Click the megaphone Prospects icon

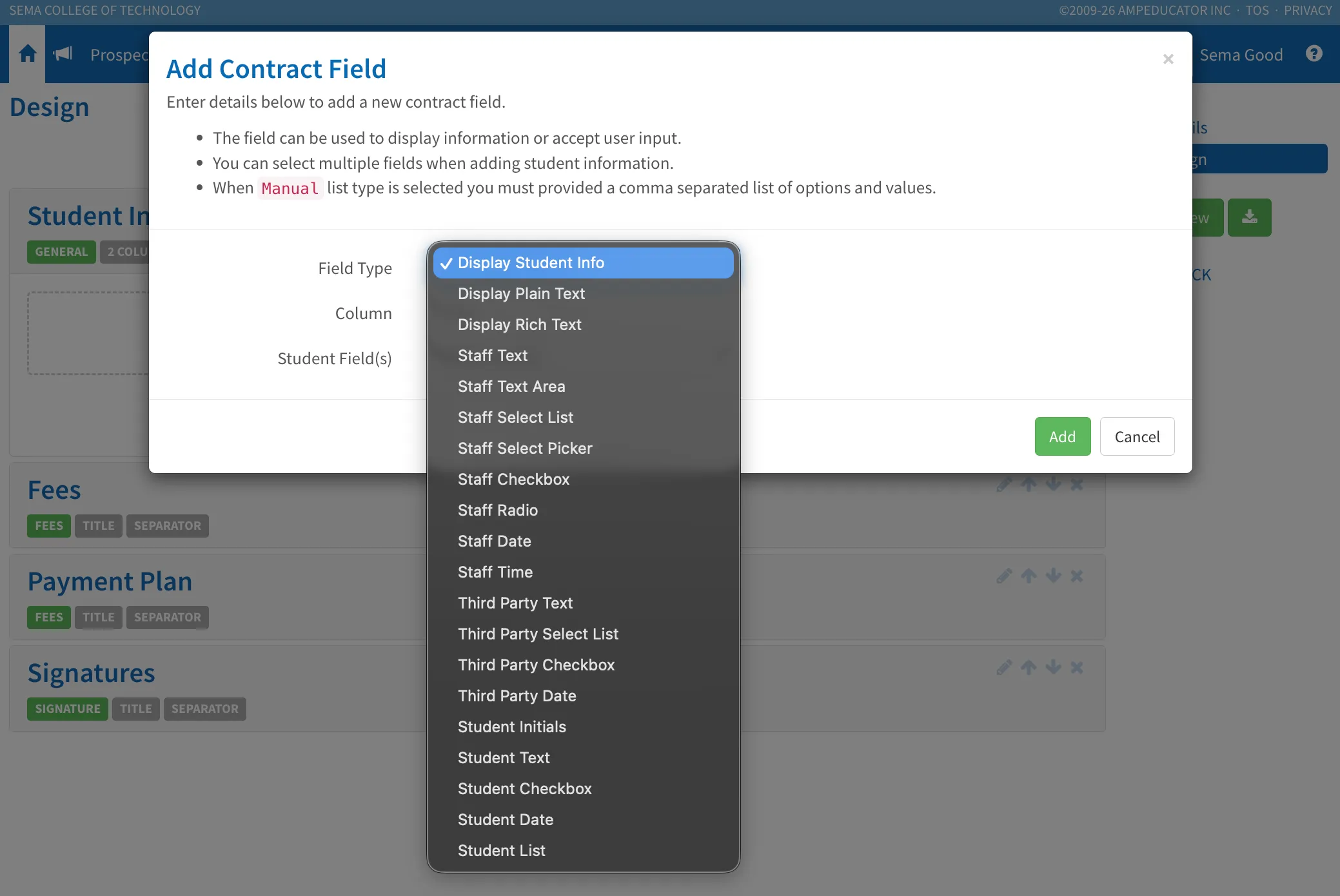pyautogui.click(x=63, y=54)
